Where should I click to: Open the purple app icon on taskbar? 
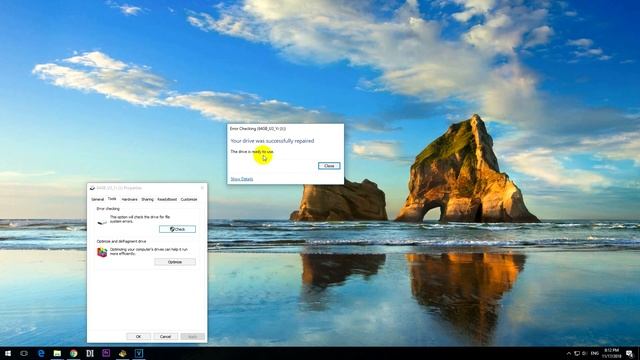(106, 353)
